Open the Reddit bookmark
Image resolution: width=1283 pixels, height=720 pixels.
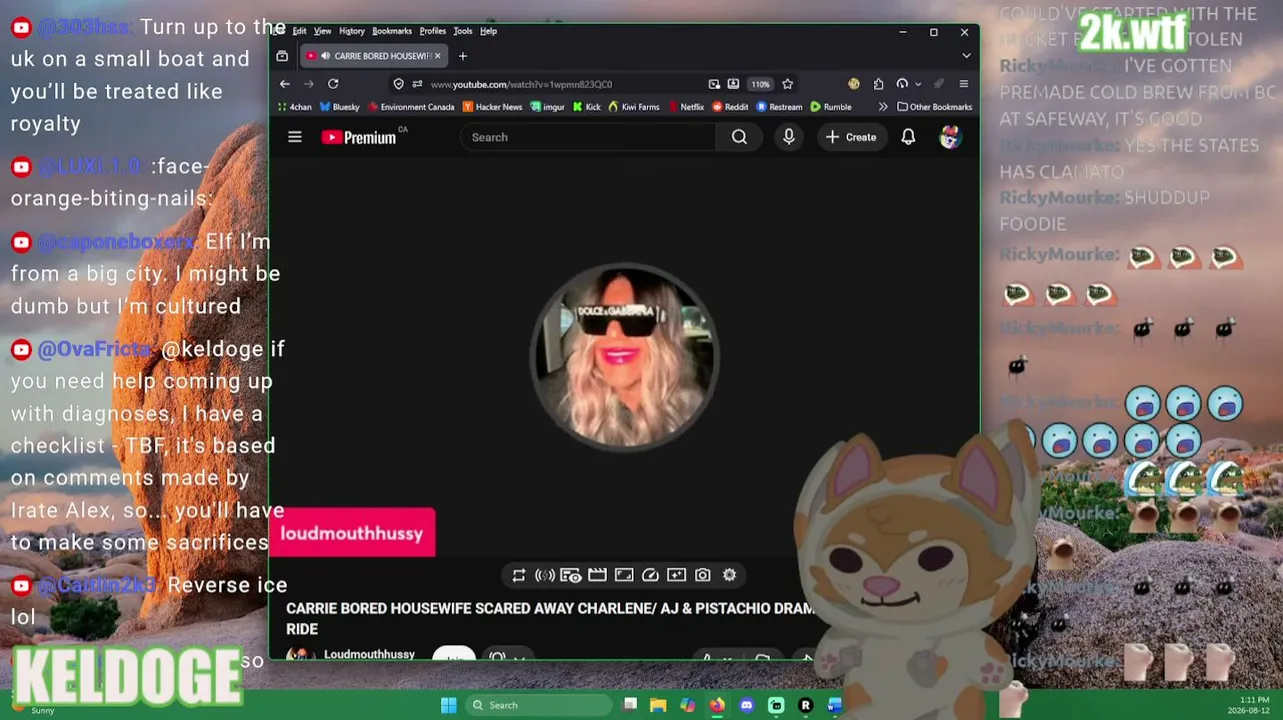730,107
